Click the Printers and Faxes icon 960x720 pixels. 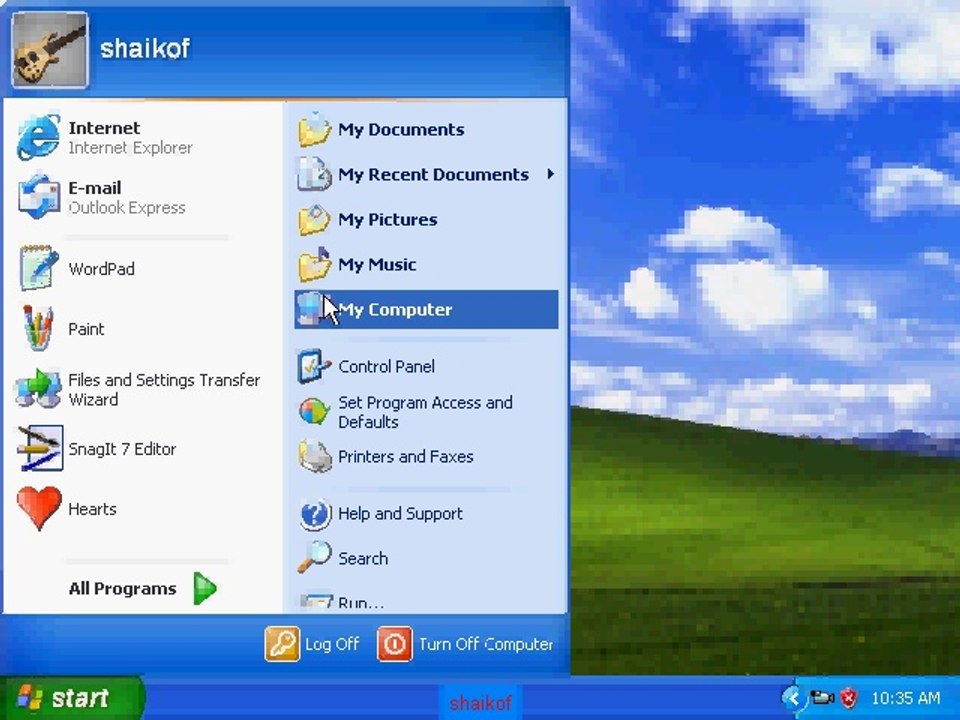click(x=315, y=457)
